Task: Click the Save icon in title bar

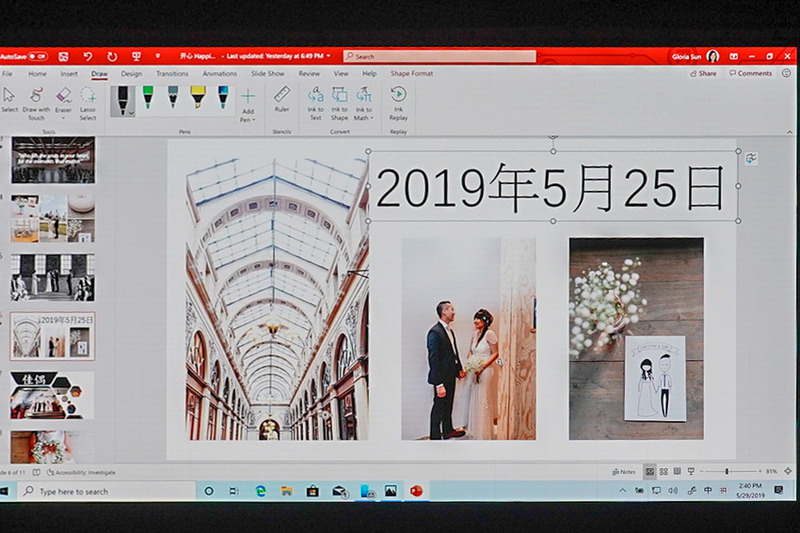Action: (63, 56)
